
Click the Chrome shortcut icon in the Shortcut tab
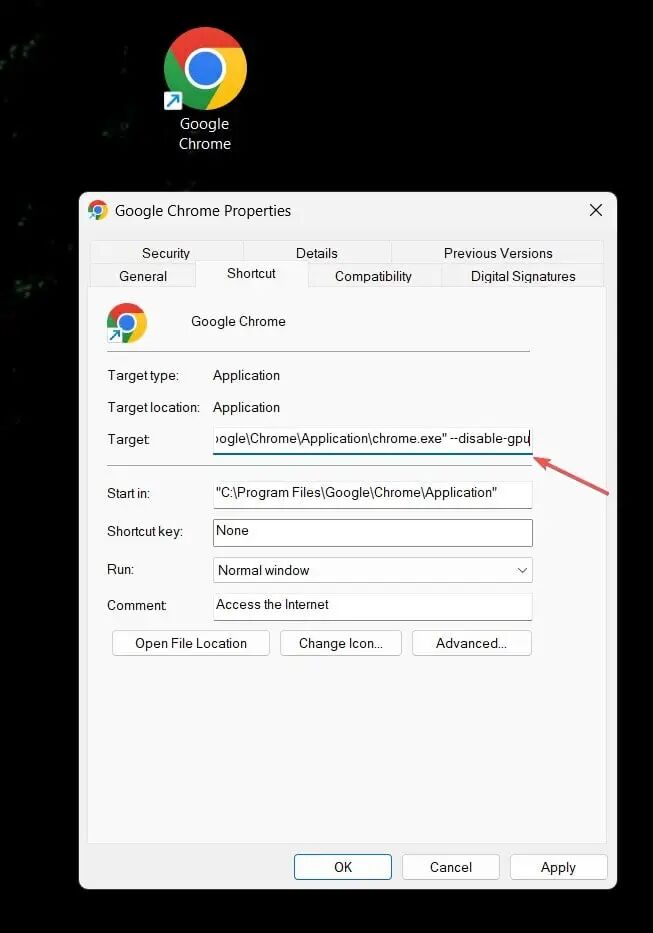[x=127, y=323]
